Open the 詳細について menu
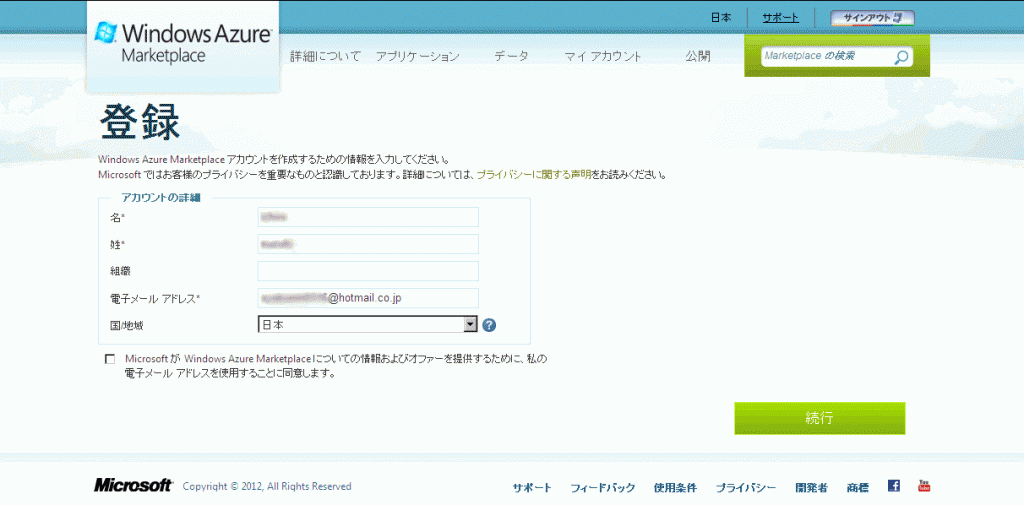1024x505 pixels. [325, 57]
